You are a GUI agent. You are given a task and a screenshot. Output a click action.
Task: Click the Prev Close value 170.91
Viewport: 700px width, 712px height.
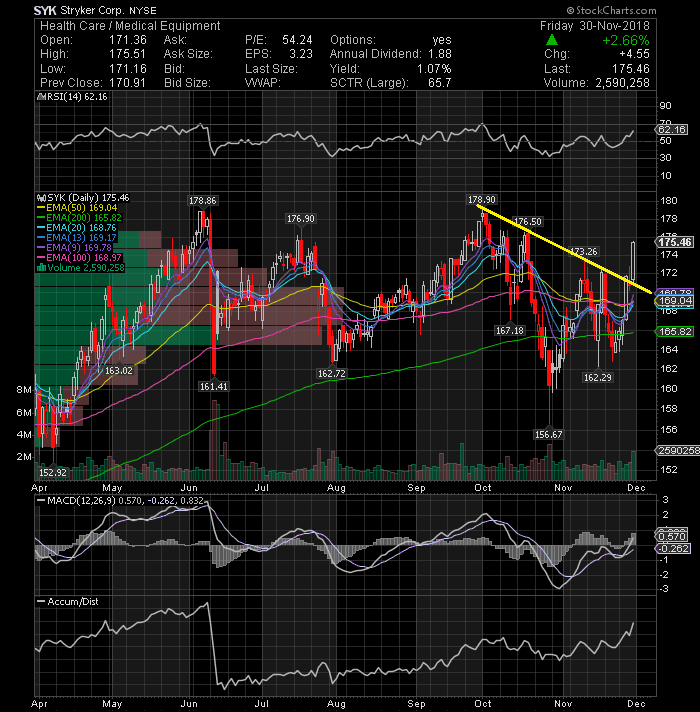click(x=128, y=83)
